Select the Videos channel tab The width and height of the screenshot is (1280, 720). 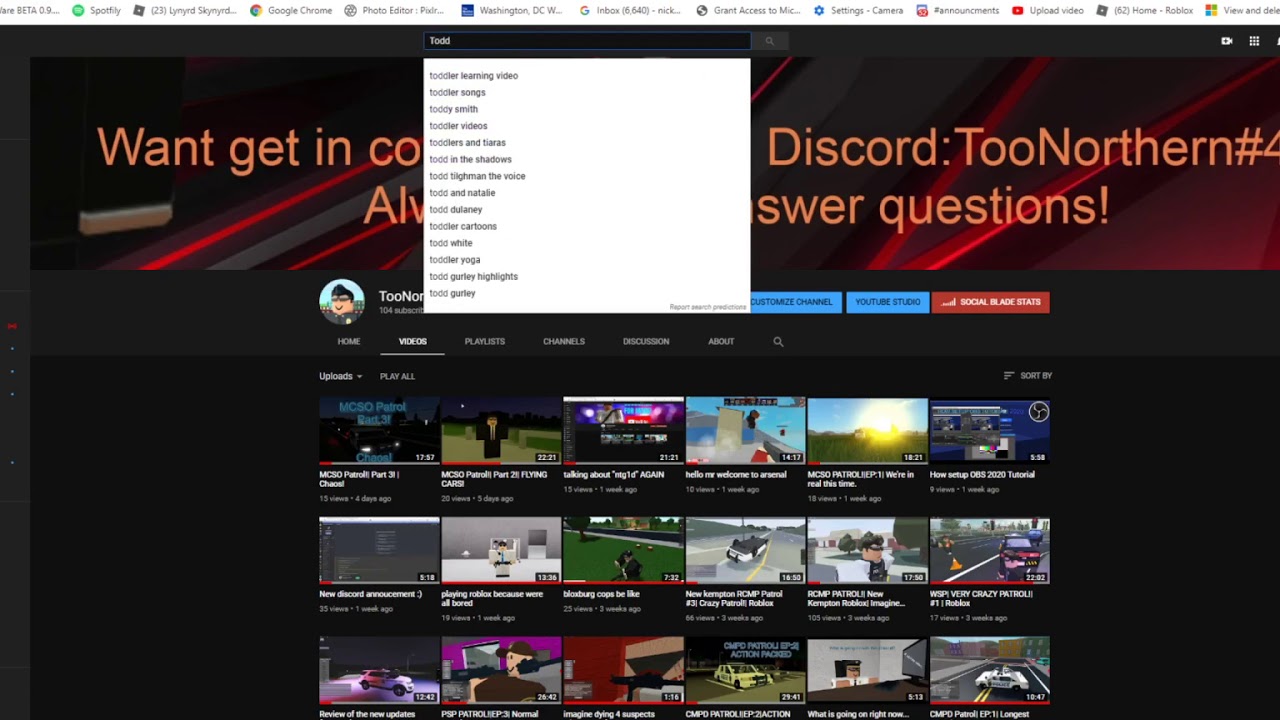(413, 342)
